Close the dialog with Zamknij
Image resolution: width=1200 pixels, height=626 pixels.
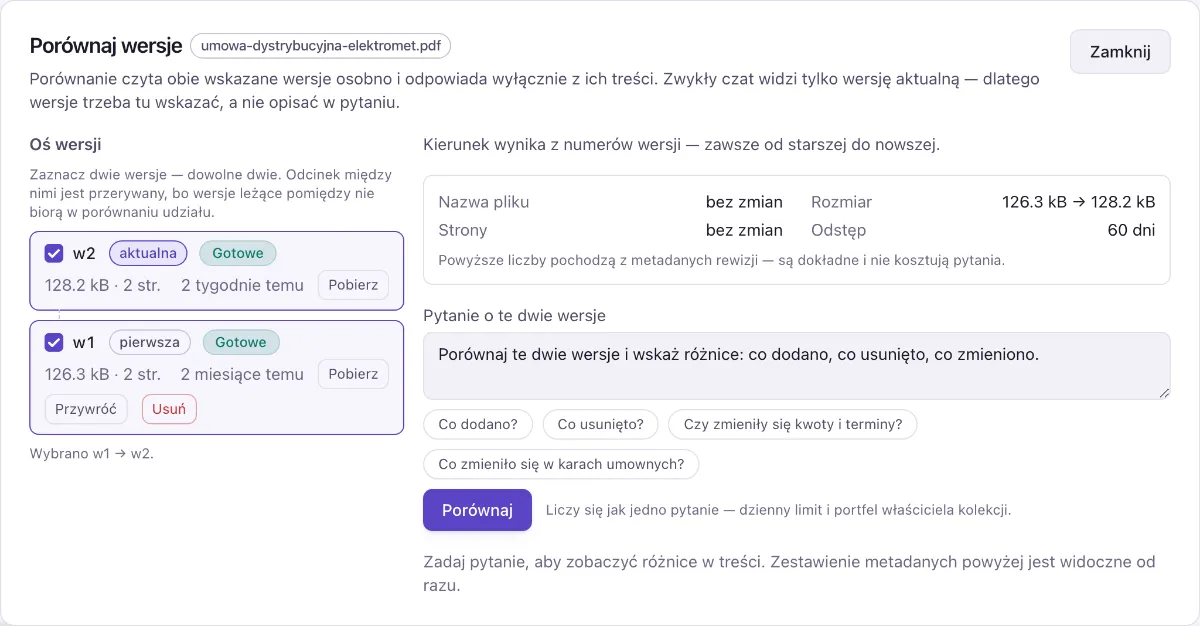point(1120,51)
